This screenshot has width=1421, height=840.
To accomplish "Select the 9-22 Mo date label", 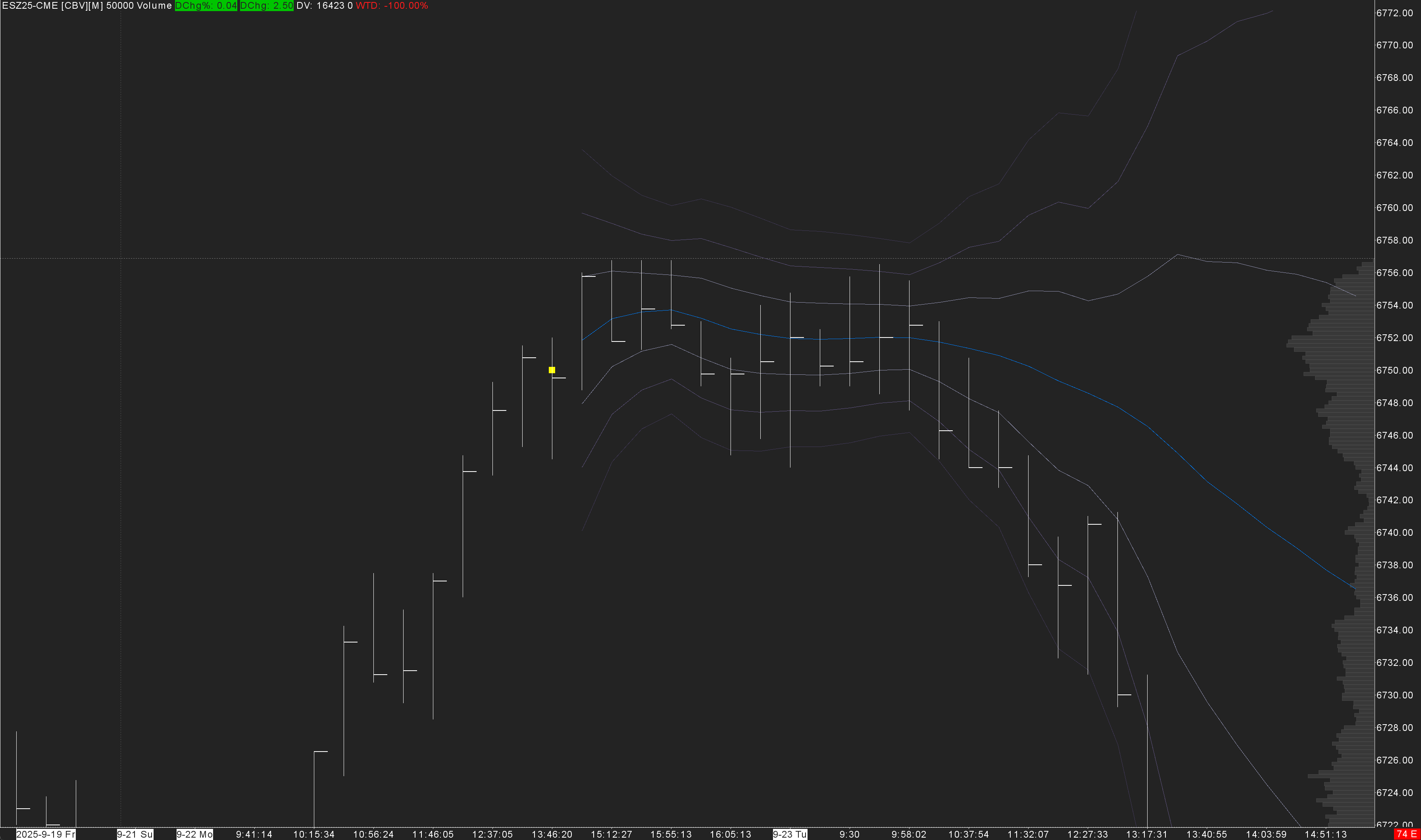I will pos(194,834).
